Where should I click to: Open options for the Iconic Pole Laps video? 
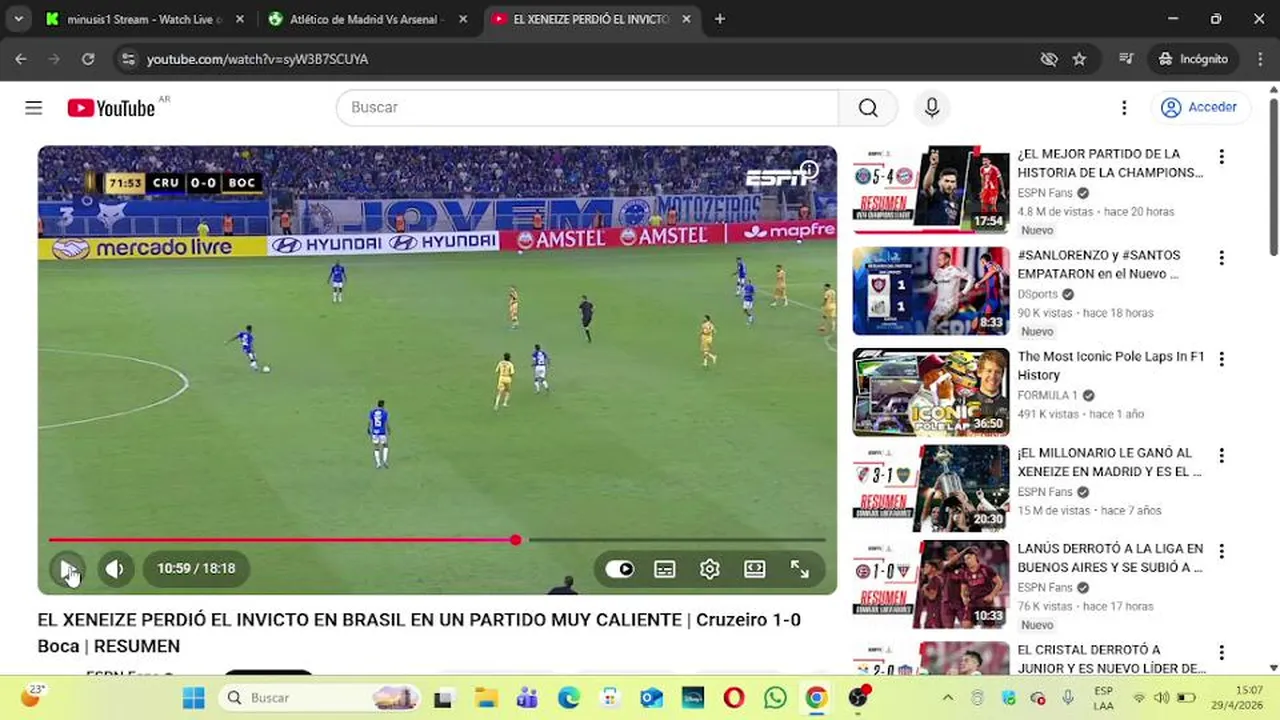[x=1221, y=359]
